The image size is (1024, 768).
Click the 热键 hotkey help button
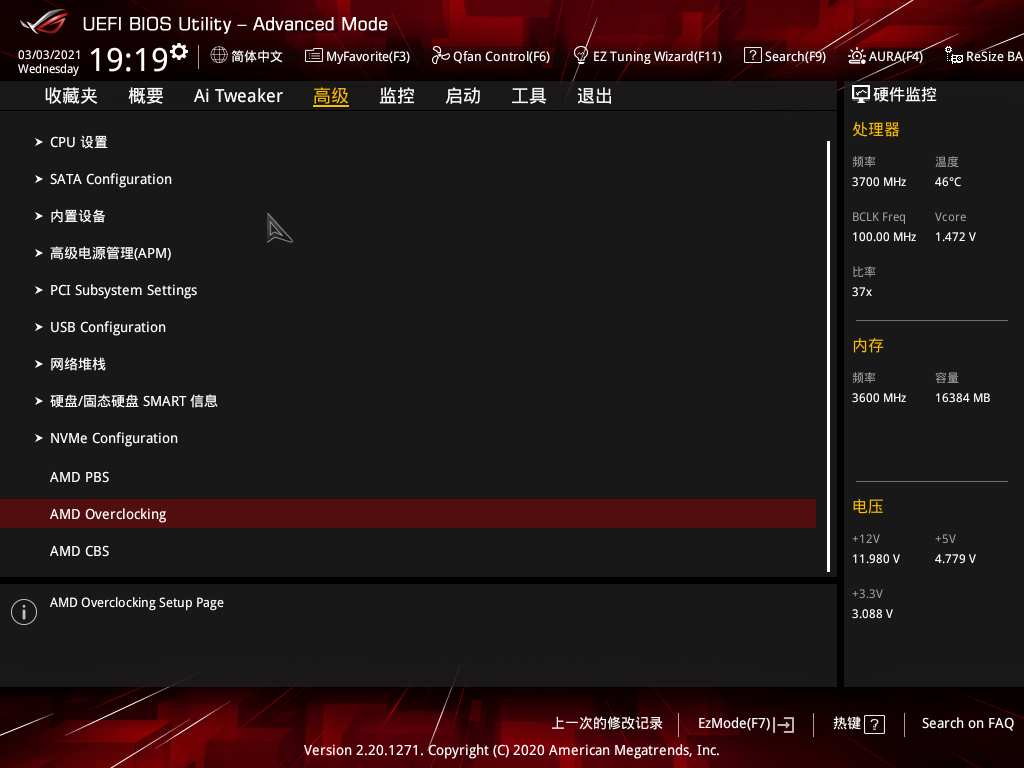pyautogui.click(x=857, y=723)
